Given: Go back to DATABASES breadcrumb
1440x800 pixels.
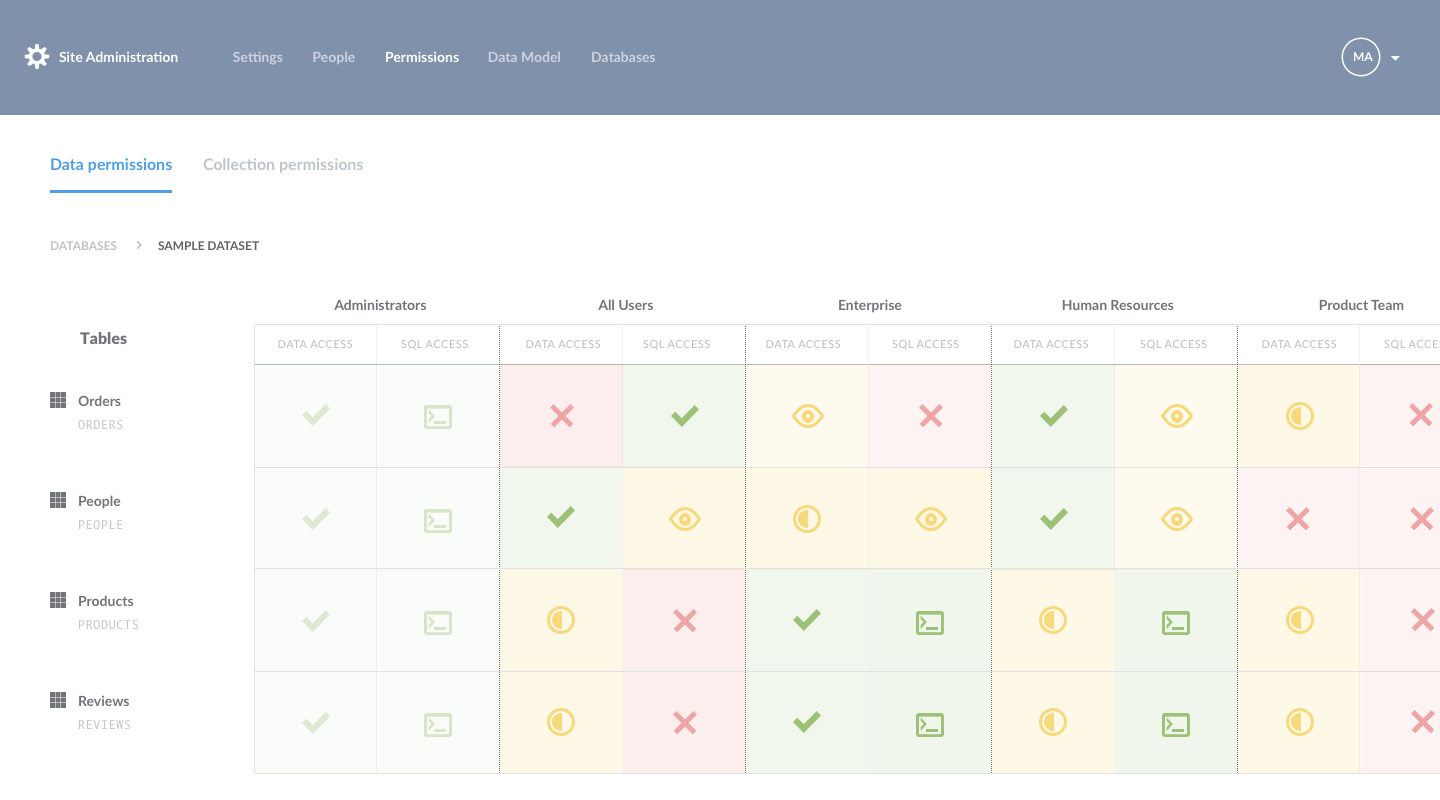Looking at the screenshot, I should point(84,246).
